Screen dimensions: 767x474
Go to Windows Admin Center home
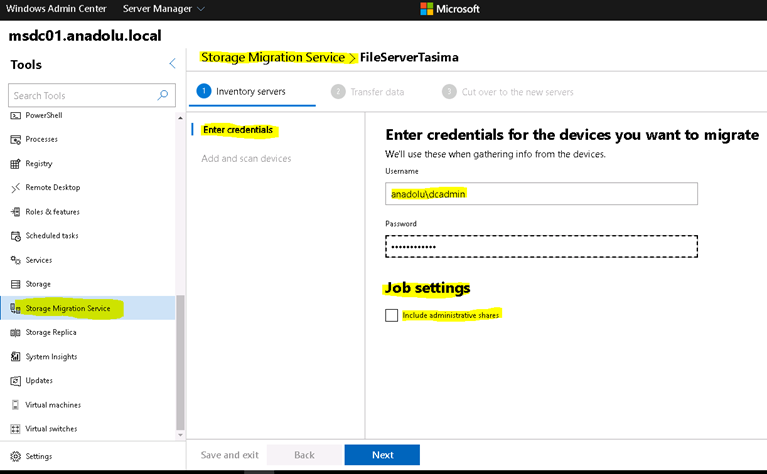56,9
